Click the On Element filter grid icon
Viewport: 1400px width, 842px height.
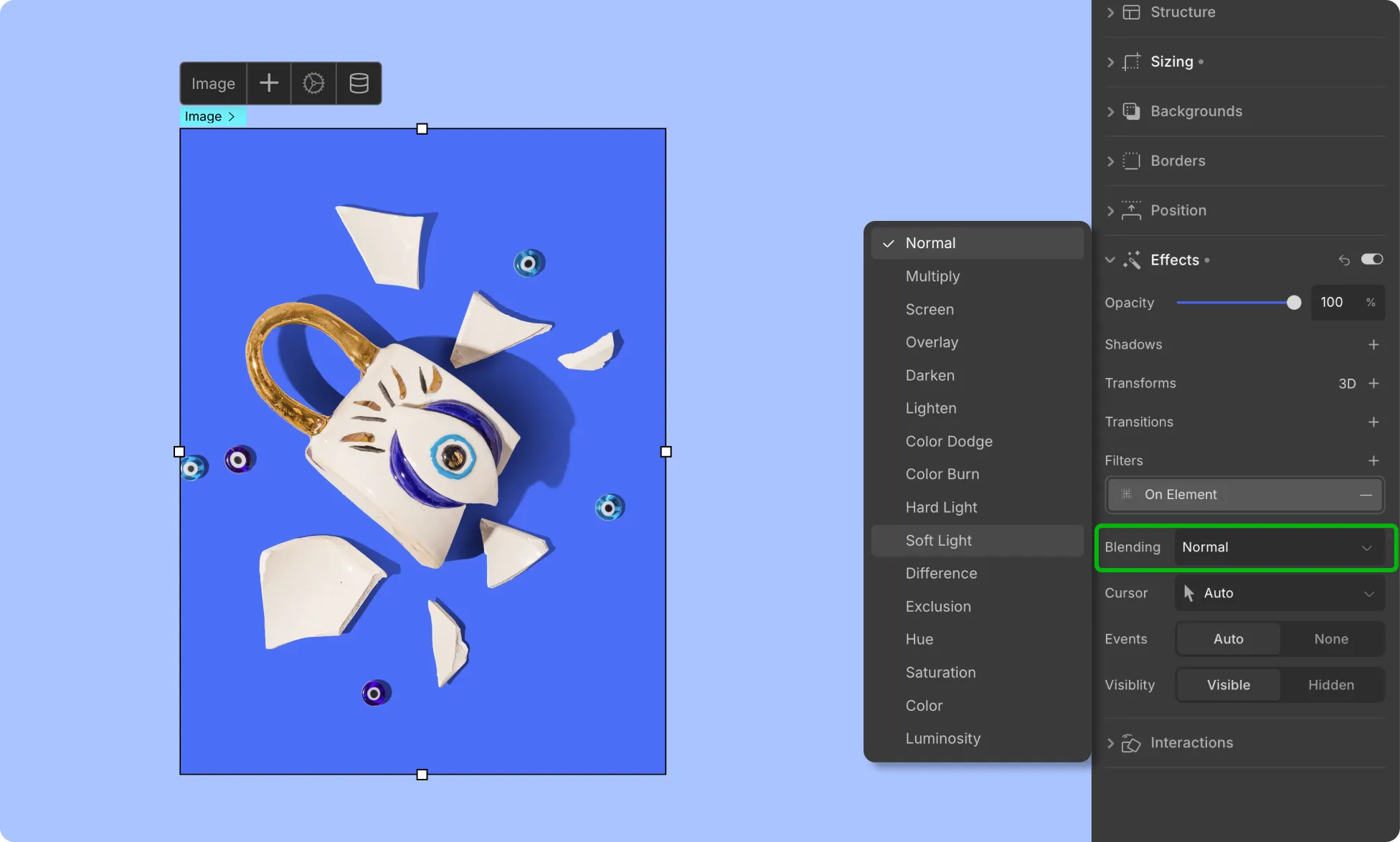tap(1126, 494)
